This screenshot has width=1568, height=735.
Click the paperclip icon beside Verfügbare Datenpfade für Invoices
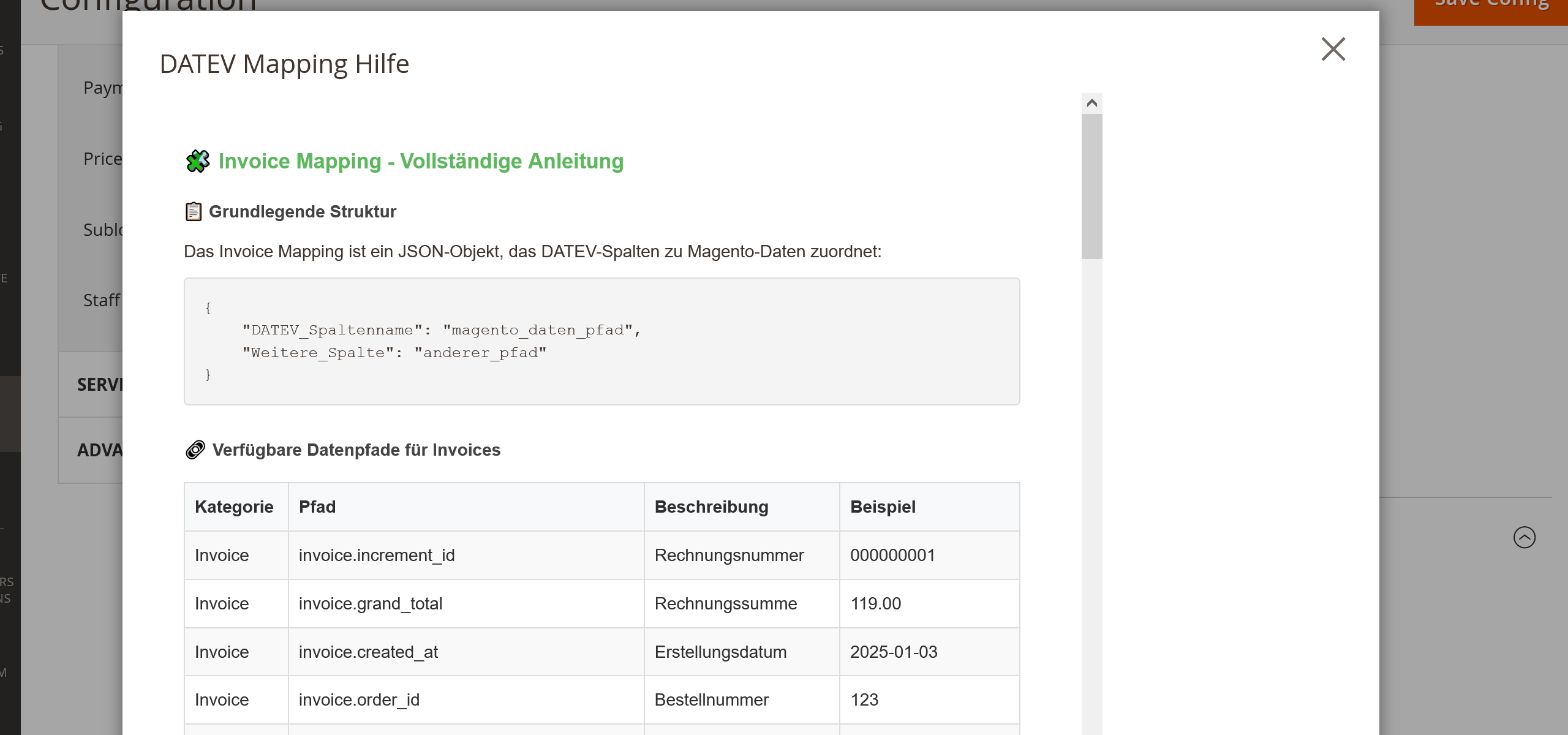[195, 450]
